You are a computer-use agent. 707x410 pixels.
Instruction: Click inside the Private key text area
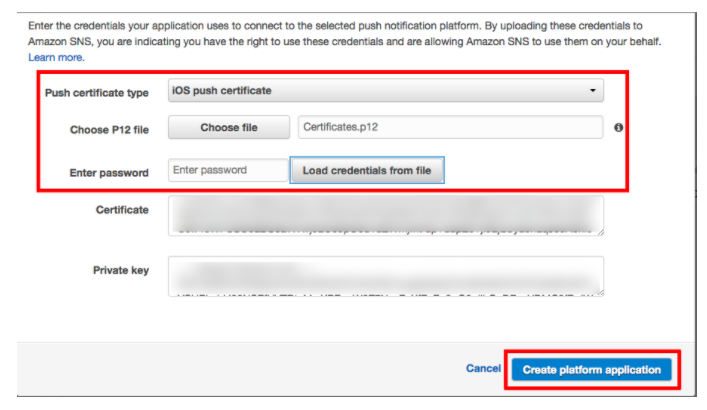(386, 277)
